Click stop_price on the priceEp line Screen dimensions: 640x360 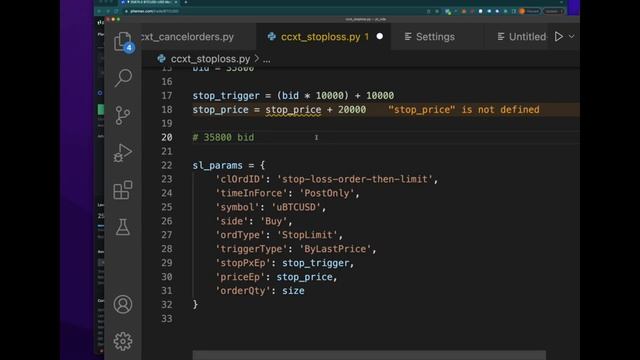pos(304,277)
